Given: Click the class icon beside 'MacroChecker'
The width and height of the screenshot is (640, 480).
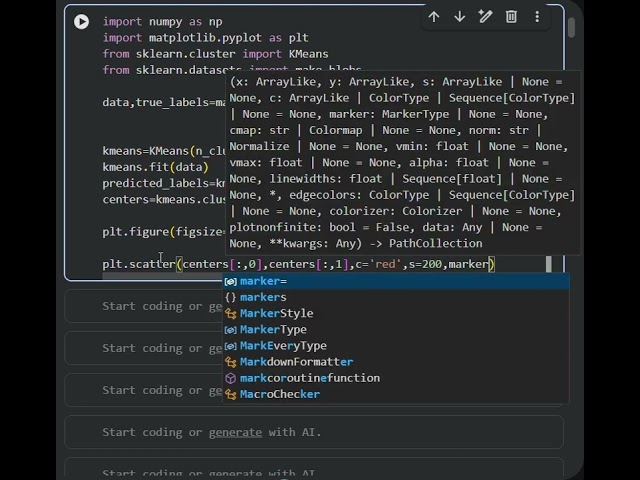Looking at the screenshot, I should pos(231,394).
